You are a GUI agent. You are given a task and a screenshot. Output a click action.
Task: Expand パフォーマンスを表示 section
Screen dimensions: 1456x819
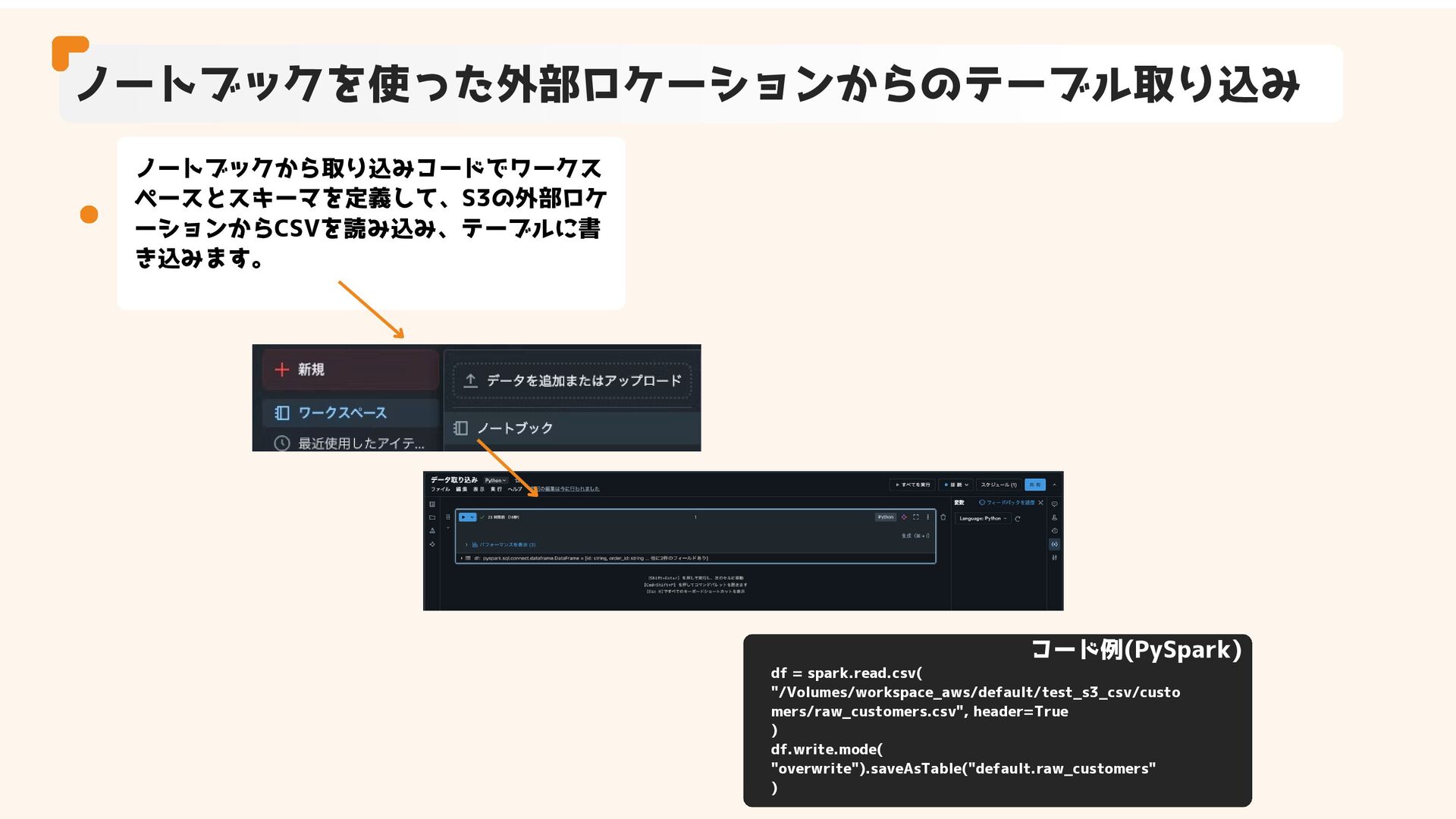coord(466,544)
